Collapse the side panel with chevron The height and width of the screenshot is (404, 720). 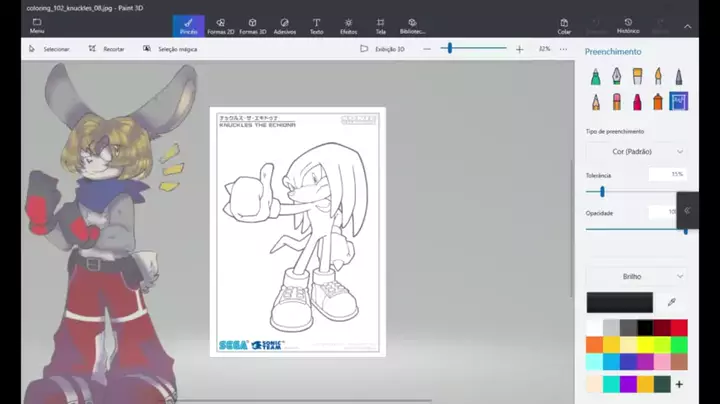click(x=687, y=210)
